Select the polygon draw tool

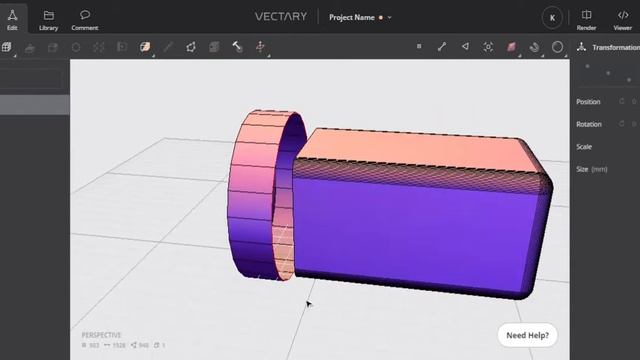(x=191, y=47)
